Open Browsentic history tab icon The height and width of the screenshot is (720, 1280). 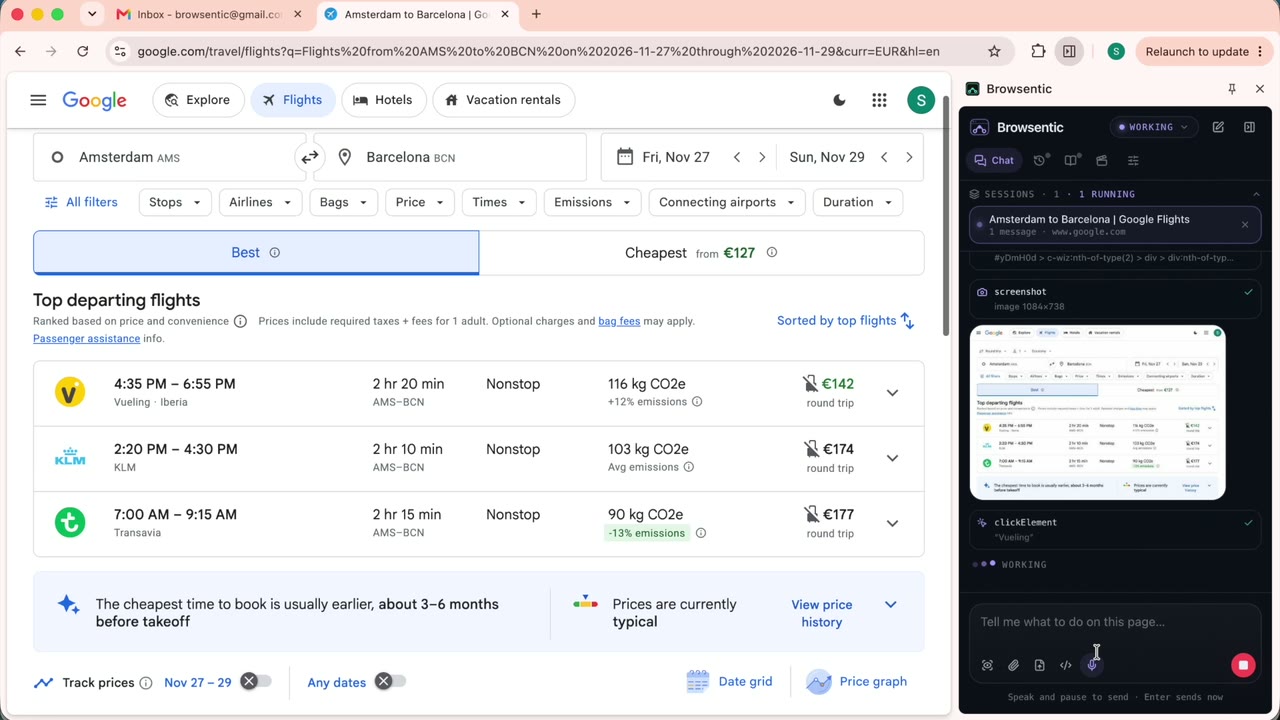(x=1040, y=160)
